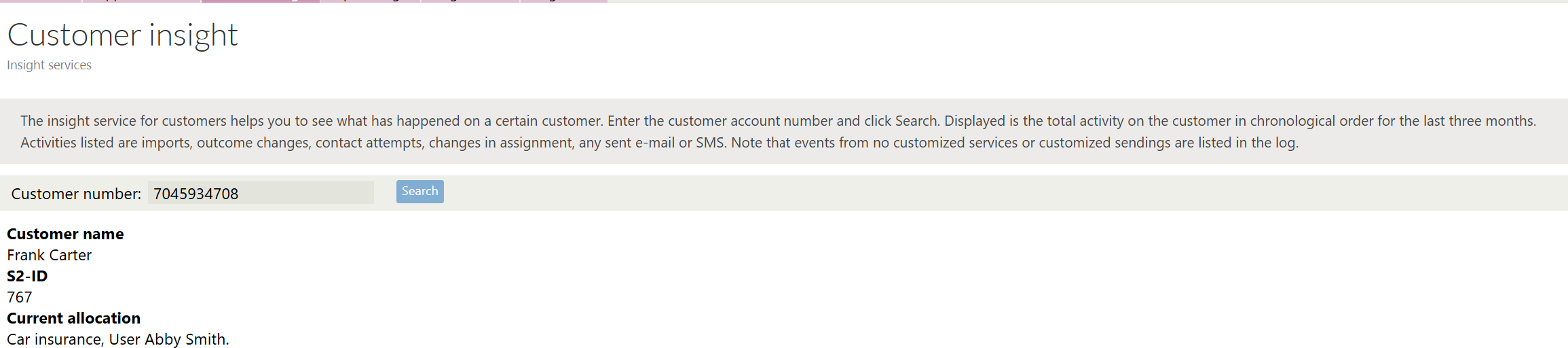
Task: Select the customer name "Frank Carter"
Action: click(x=49, y=255)
